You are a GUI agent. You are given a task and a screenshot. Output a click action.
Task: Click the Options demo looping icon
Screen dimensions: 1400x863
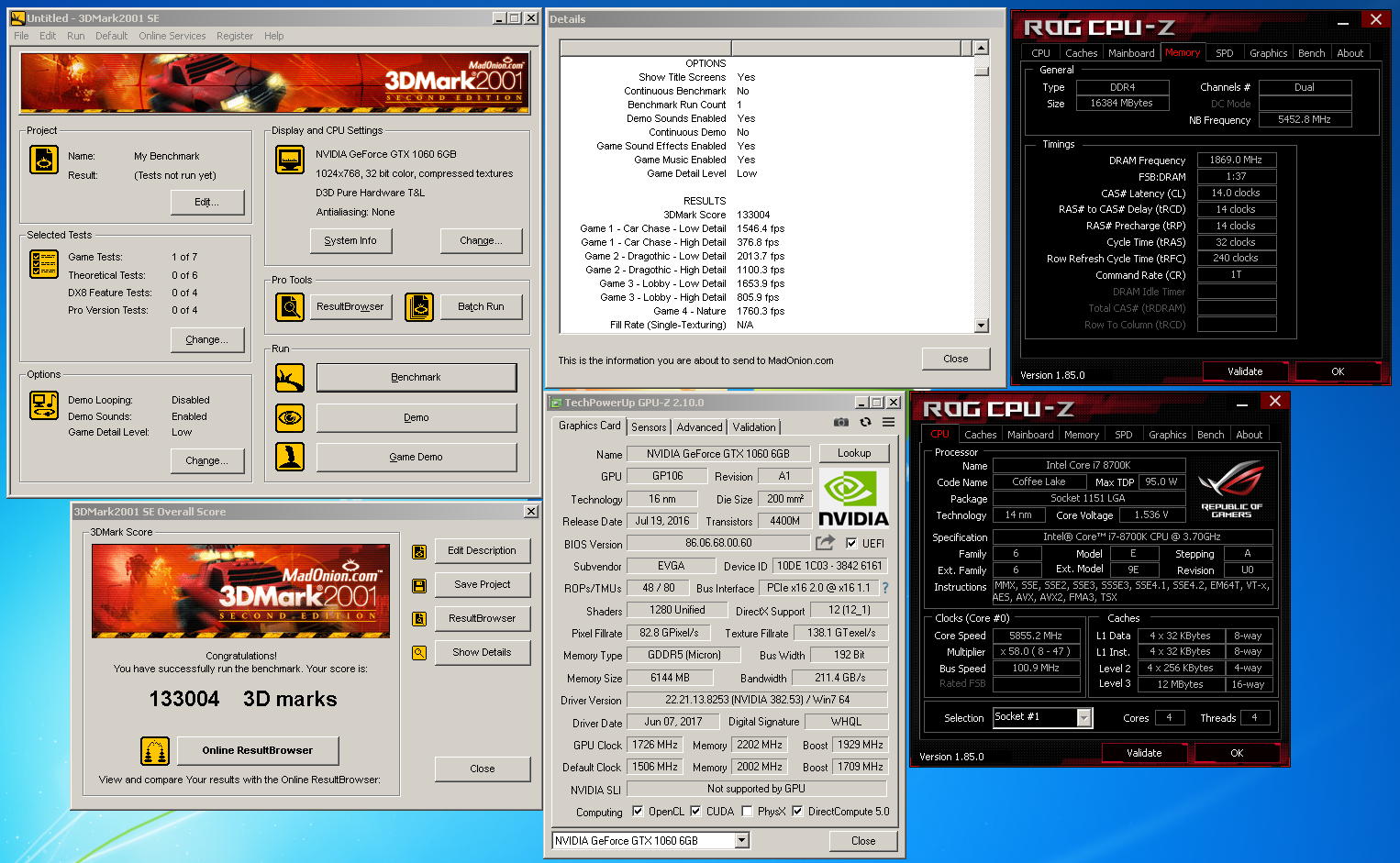pos(44,405)
